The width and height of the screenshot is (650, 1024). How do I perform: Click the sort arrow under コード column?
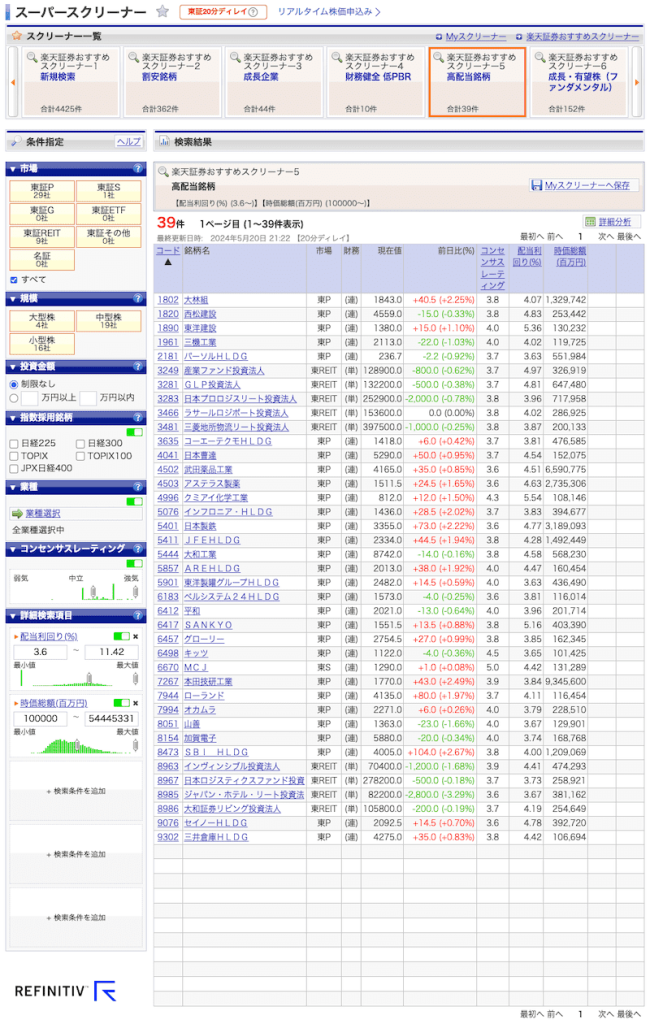pyautogui.click(x=168, y=263)
